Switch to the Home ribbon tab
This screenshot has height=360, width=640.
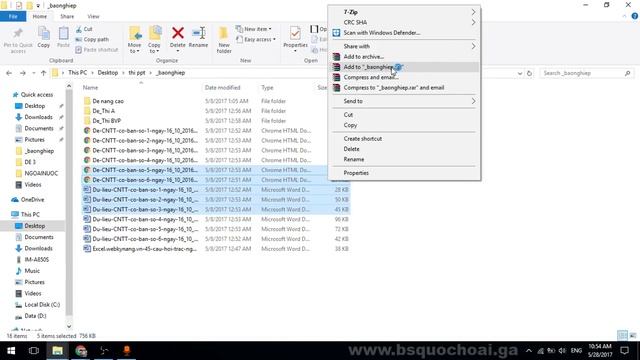(x=40, y=16)
